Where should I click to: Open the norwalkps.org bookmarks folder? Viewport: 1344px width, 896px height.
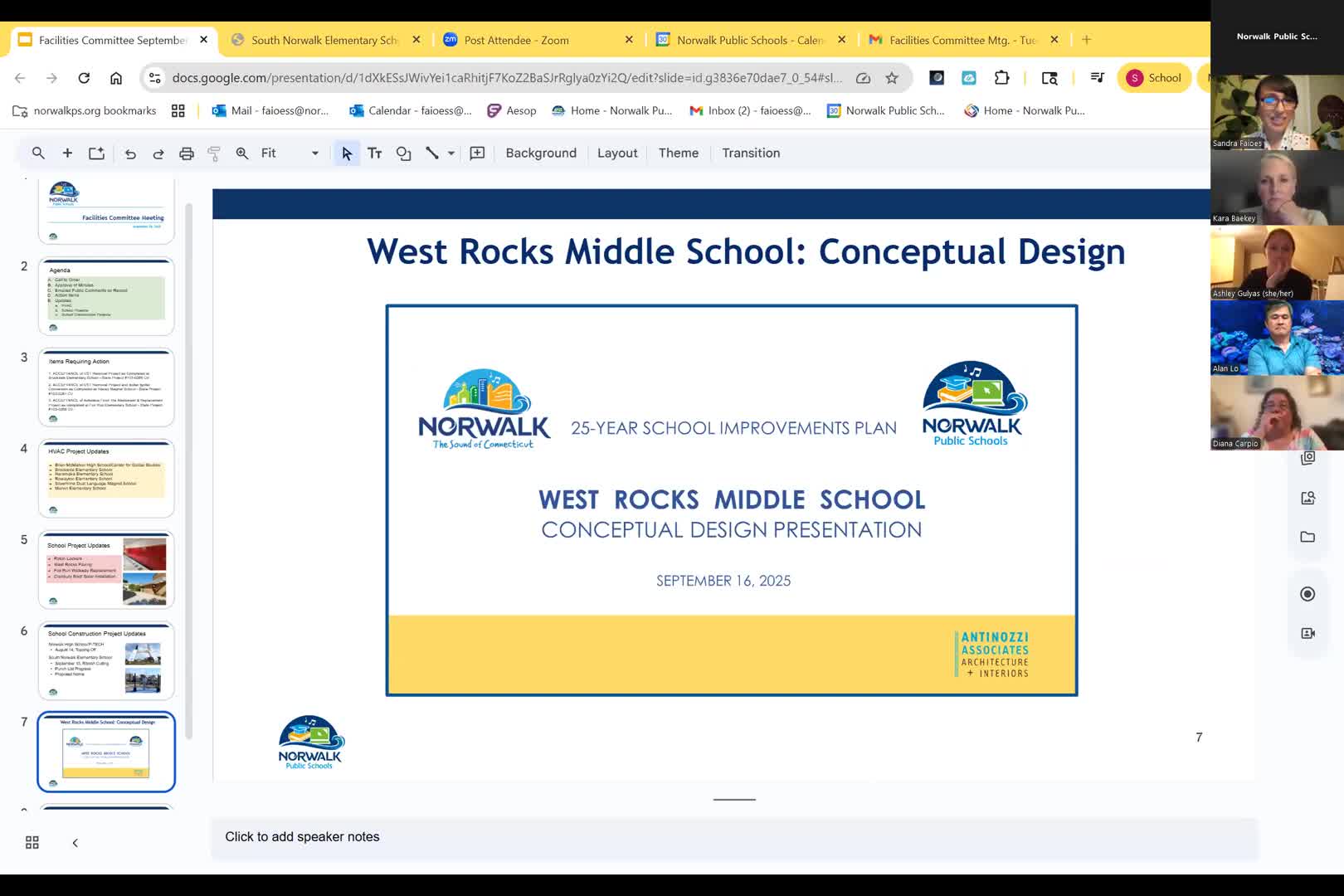coord(83,110)
